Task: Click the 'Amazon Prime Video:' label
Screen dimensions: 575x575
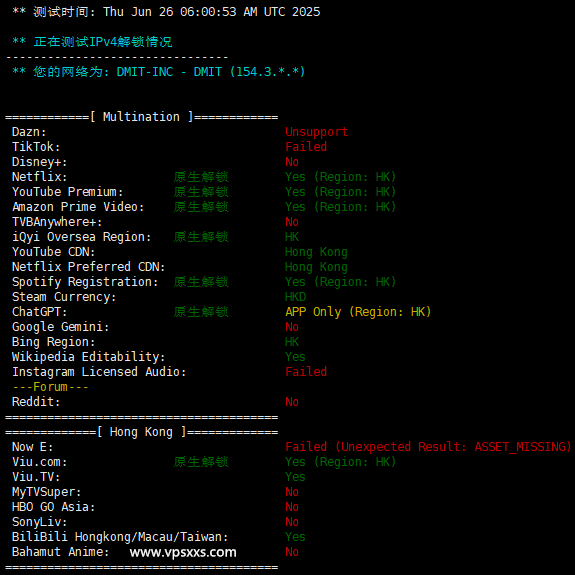Action: tap(78, 207)
